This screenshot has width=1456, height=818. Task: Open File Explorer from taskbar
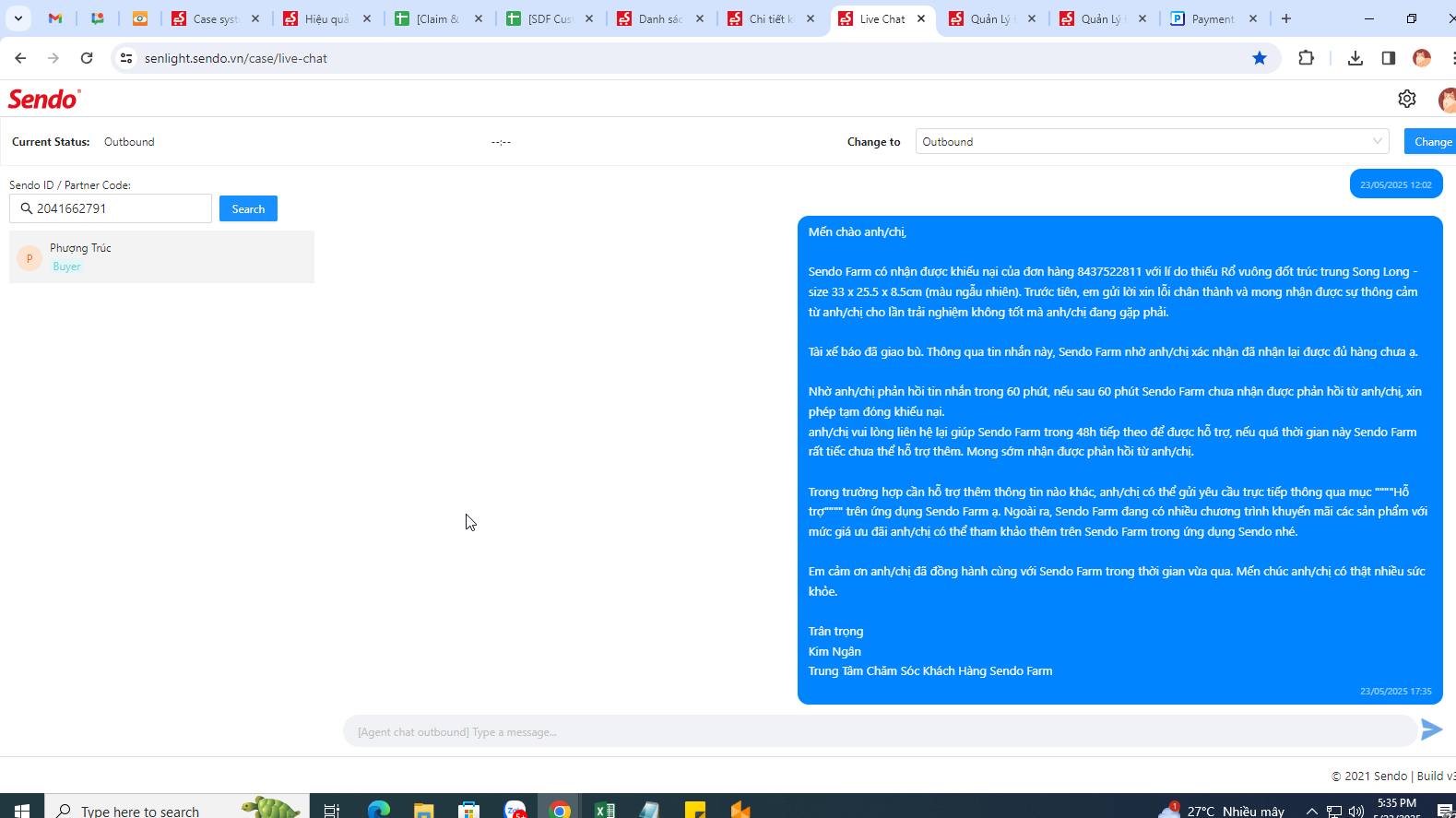pos(423,810)
